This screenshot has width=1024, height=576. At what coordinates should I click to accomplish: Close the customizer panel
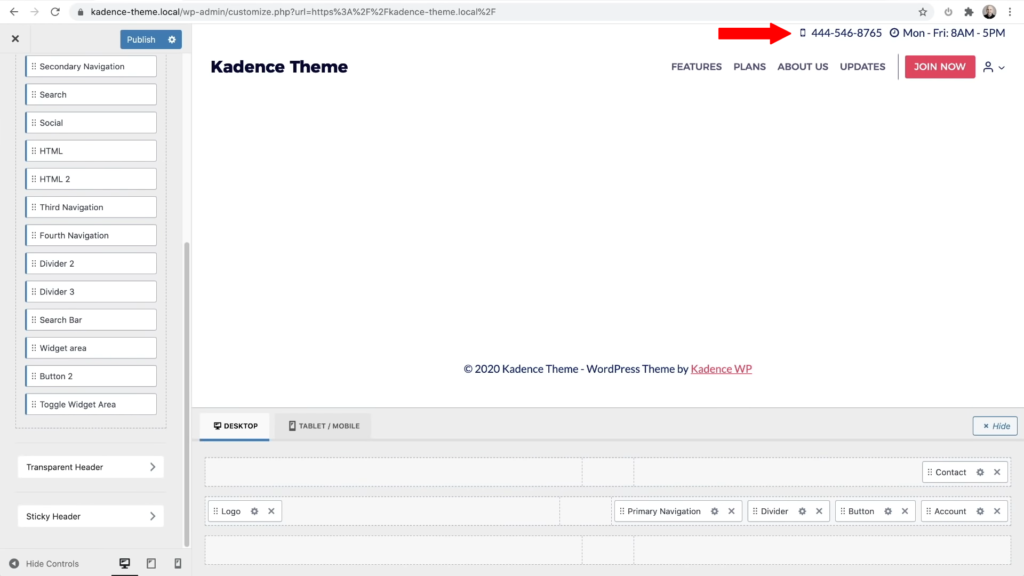pyautogui.click(x=15, y=39)
